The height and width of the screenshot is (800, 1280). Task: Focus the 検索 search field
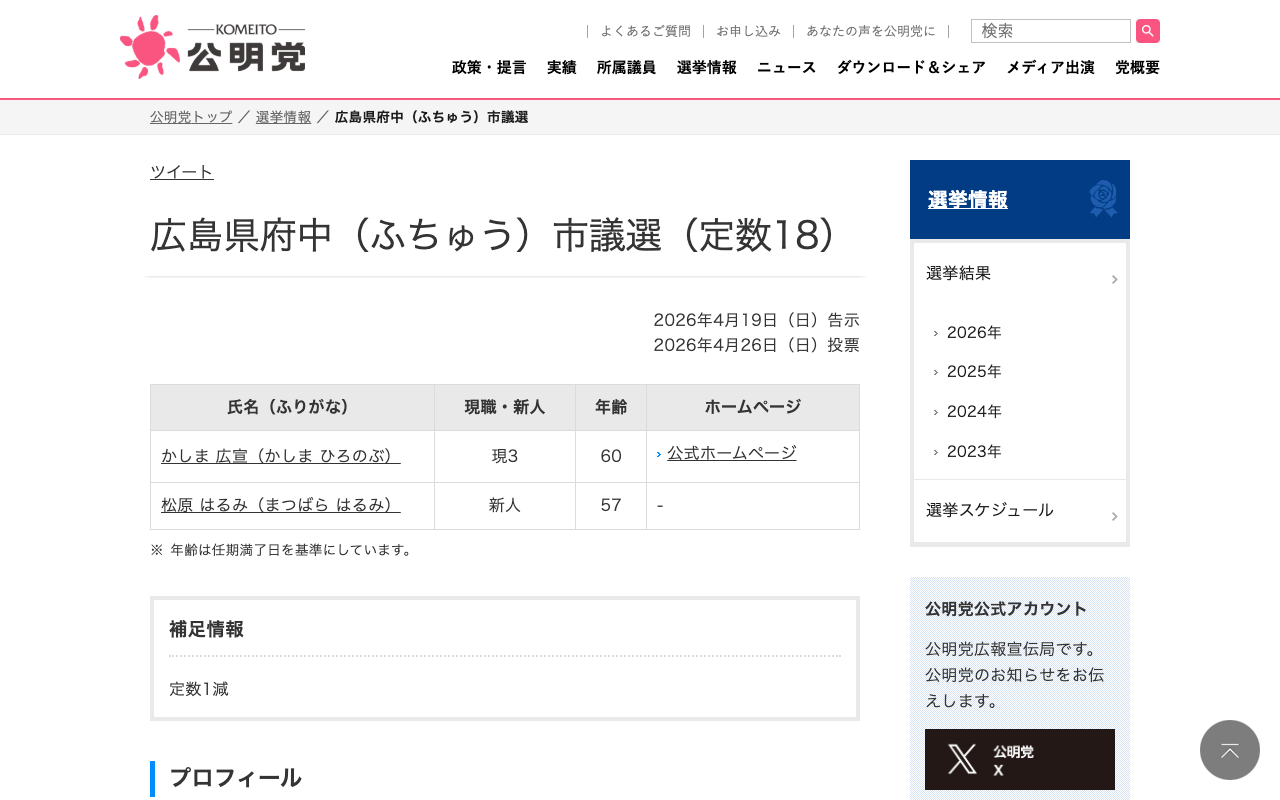[x=1050, y=31]
